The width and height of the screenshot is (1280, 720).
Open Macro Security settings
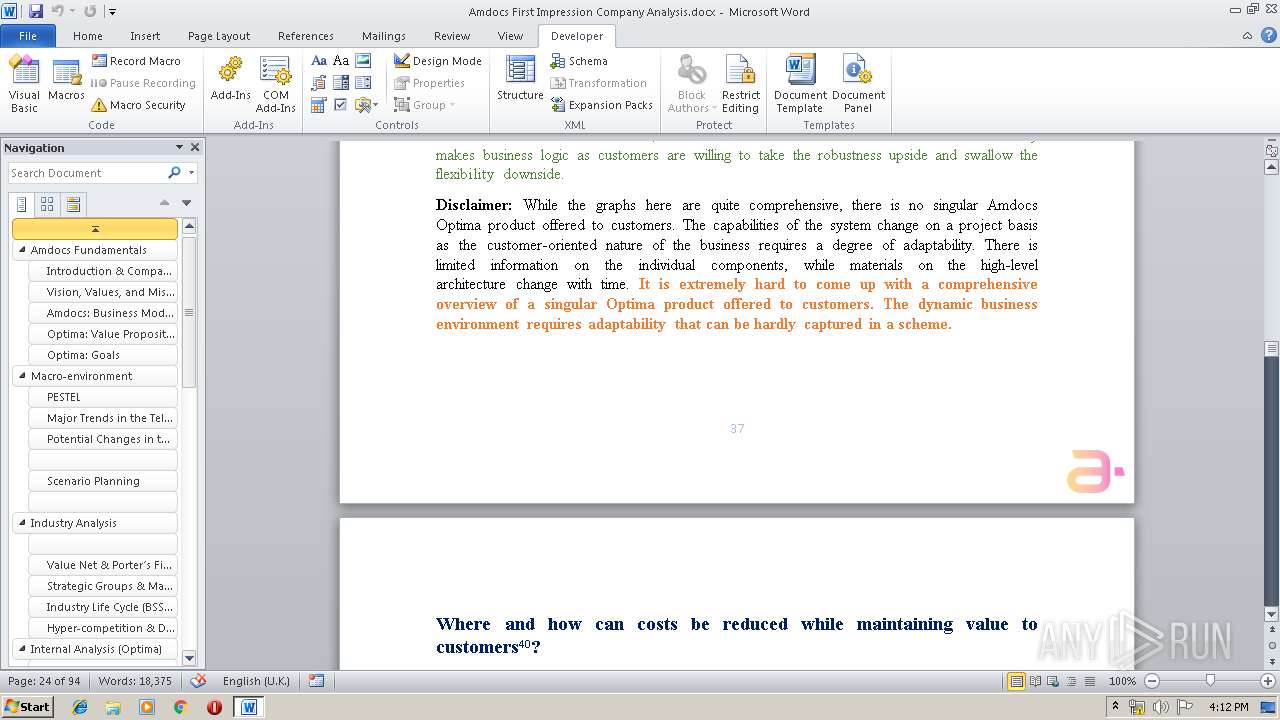138,105
